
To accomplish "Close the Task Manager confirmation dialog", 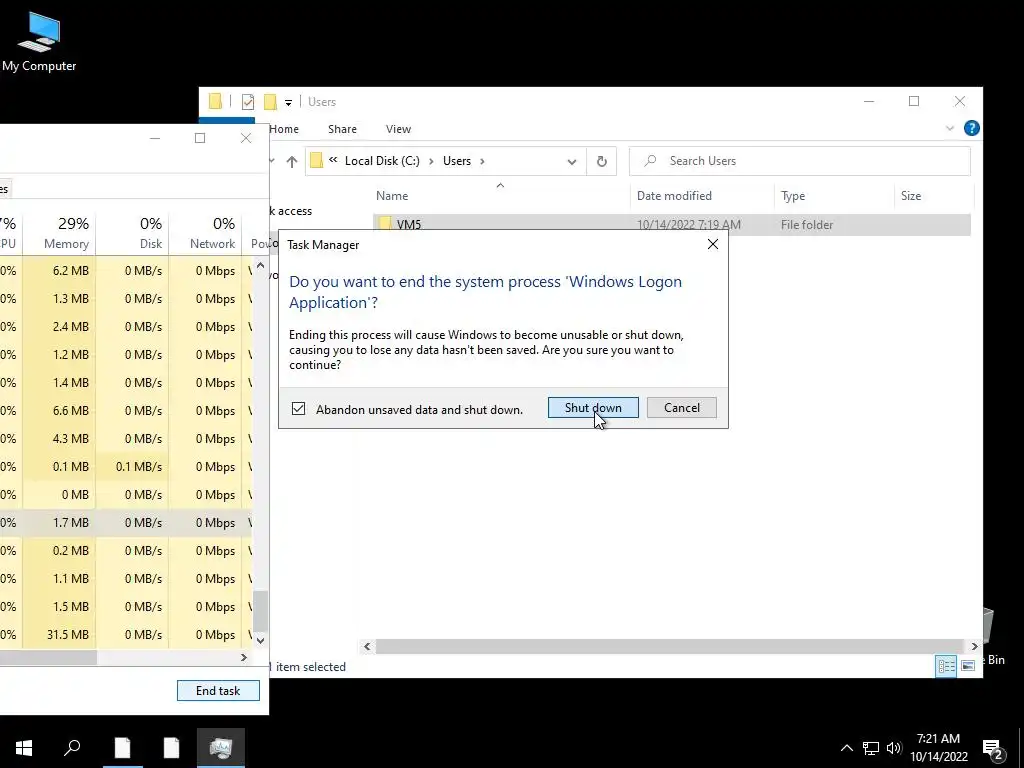I will 712,244.
